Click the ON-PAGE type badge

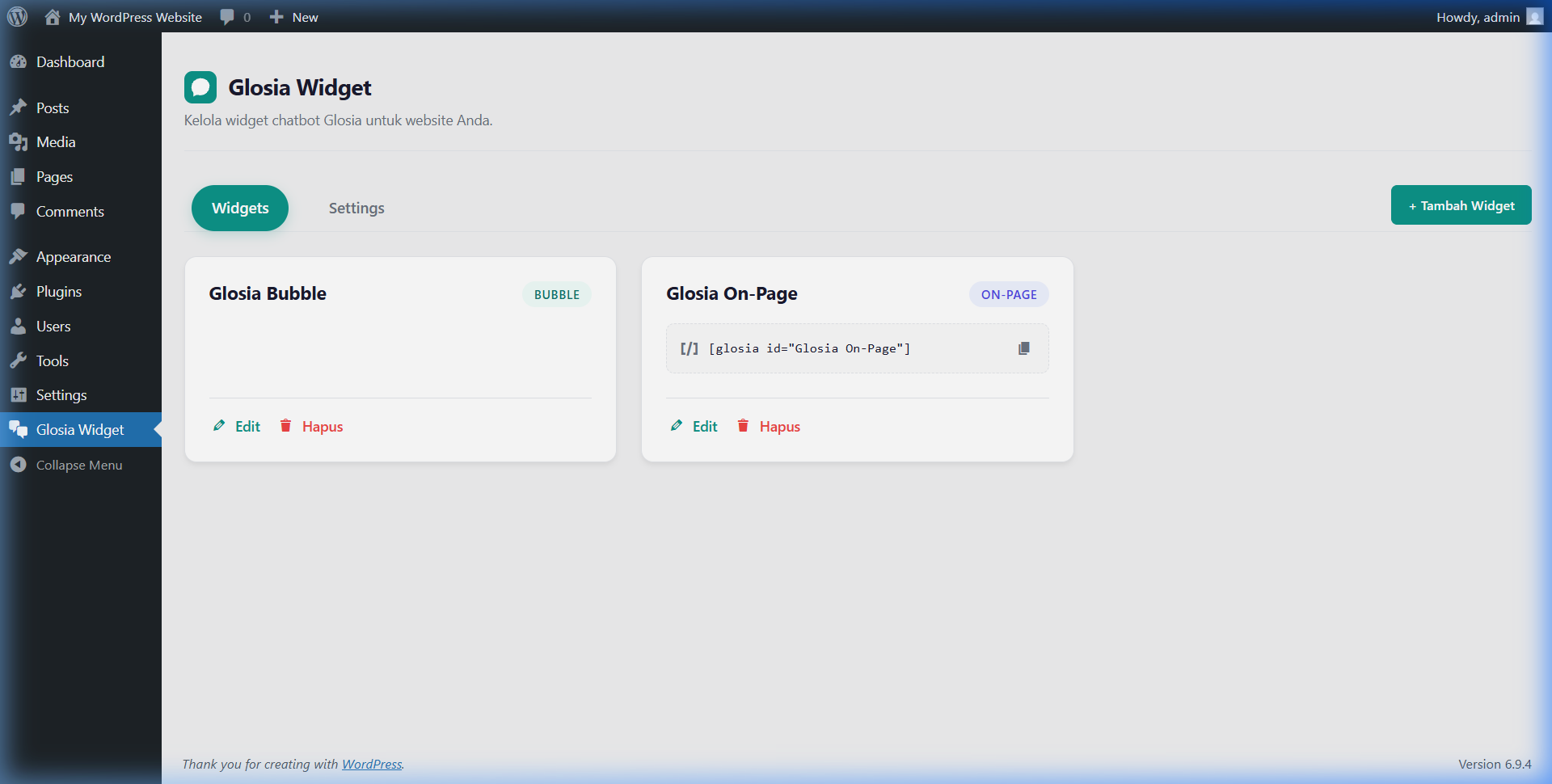pyautogui.click(x=1009, y=294)
